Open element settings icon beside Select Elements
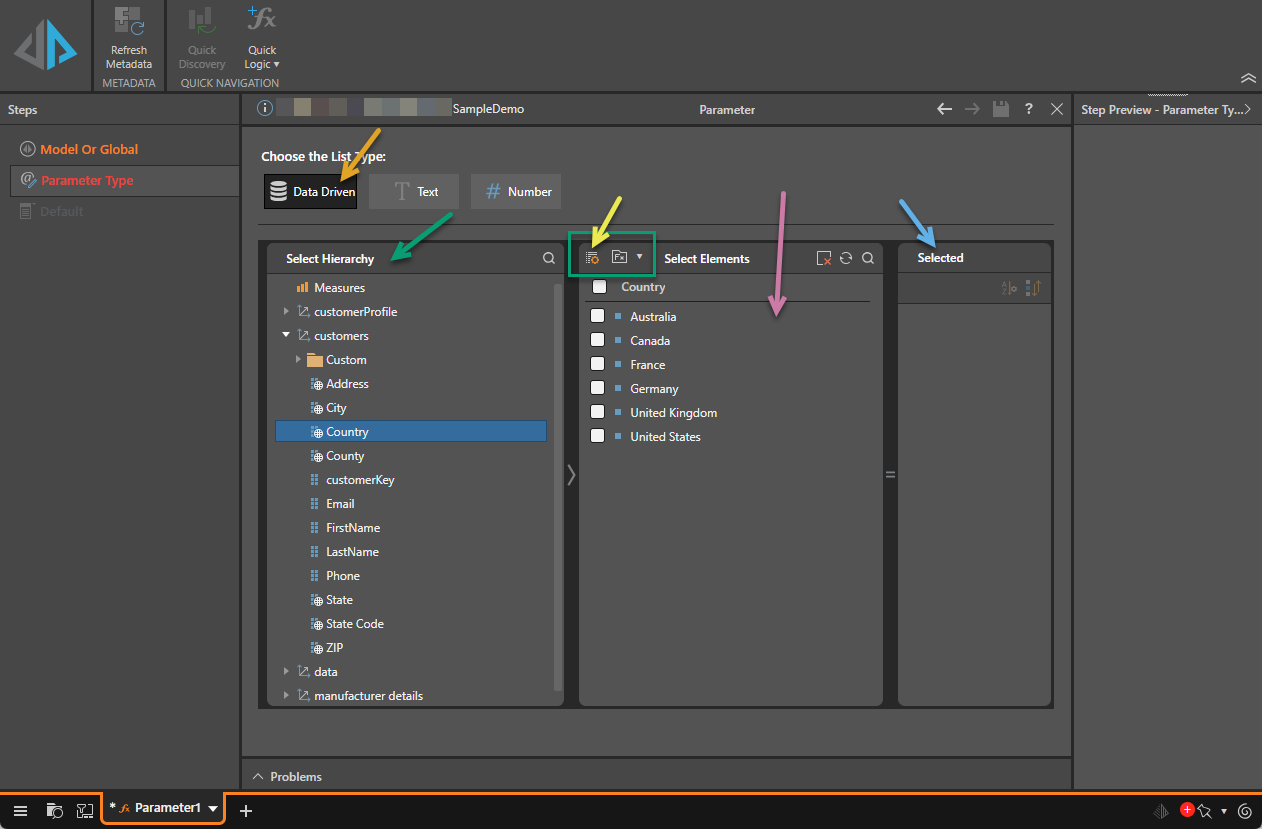Viewport: 1262px width, 829px height. 592,258
